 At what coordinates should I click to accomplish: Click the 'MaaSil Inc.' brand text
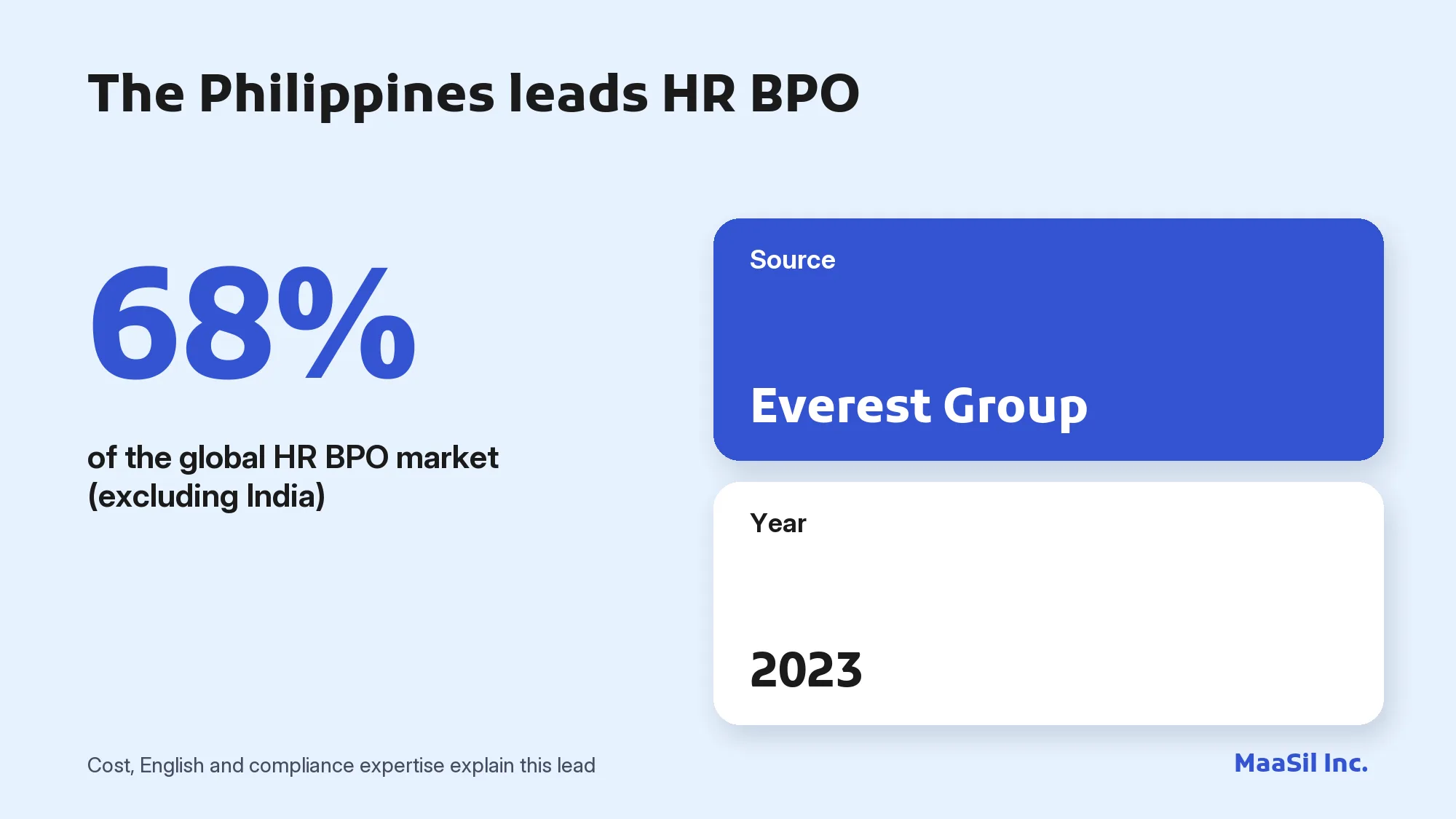tap(1301, 763)
